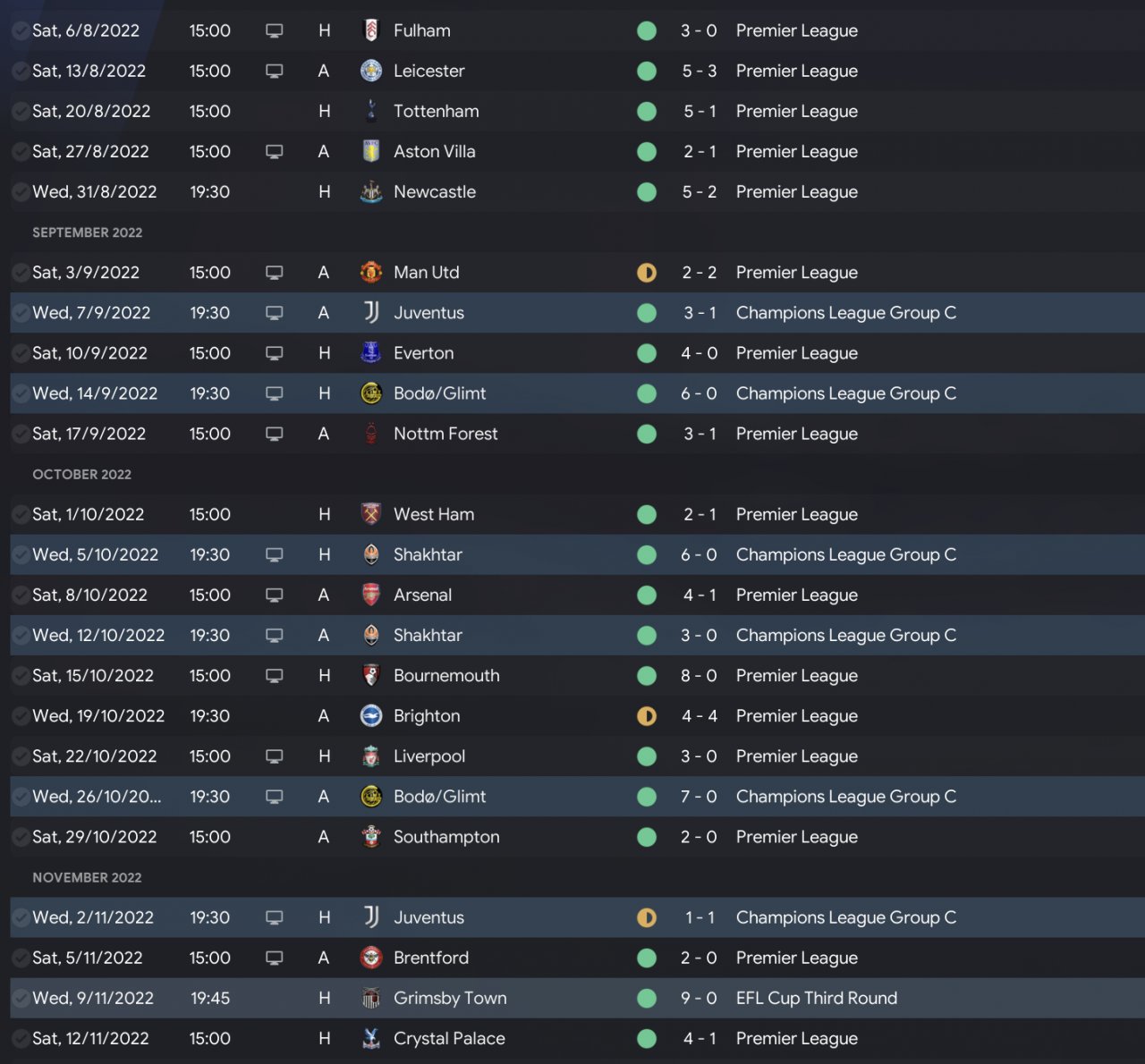The image size is (1145, 1064).
Task: Open the Nottm Forest team link
Action: [x=445, y=434]
